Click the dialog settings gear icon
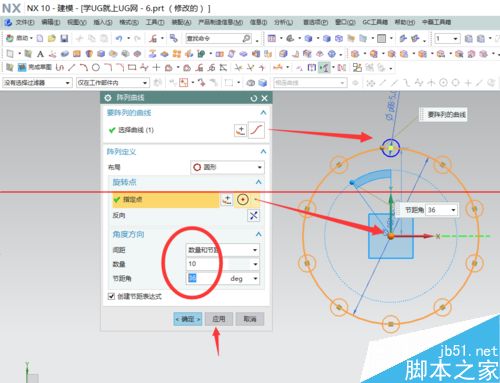500x383 pixels. 108,98
